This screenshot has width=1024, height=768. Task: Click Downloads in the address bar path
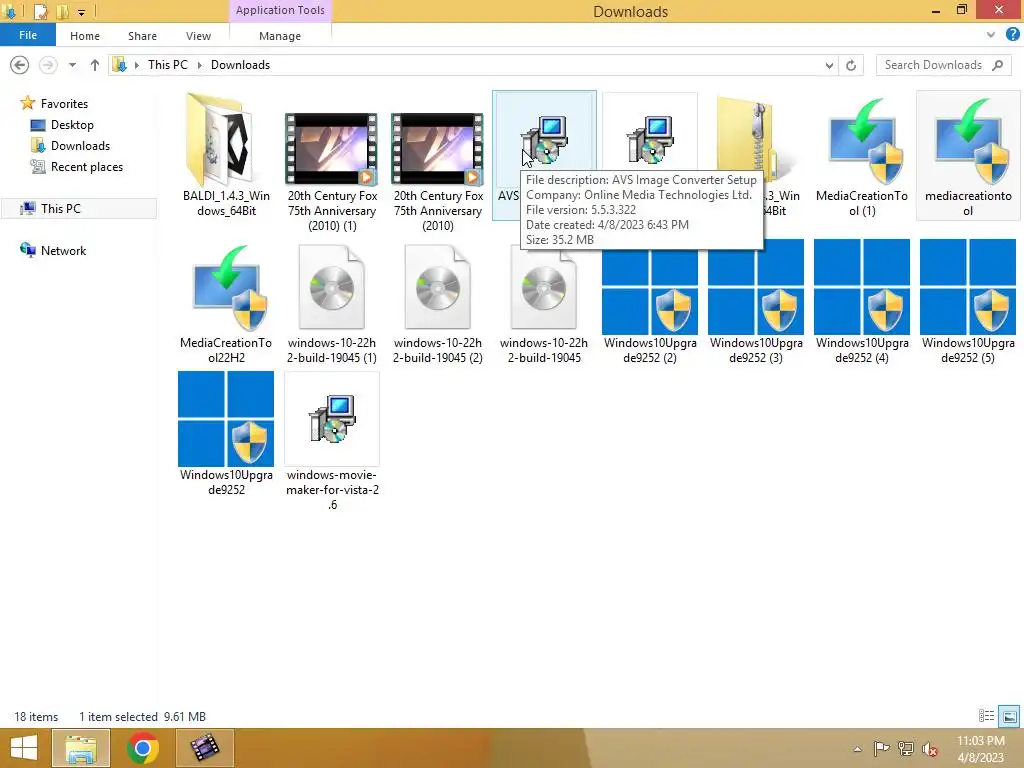(240, 65)
